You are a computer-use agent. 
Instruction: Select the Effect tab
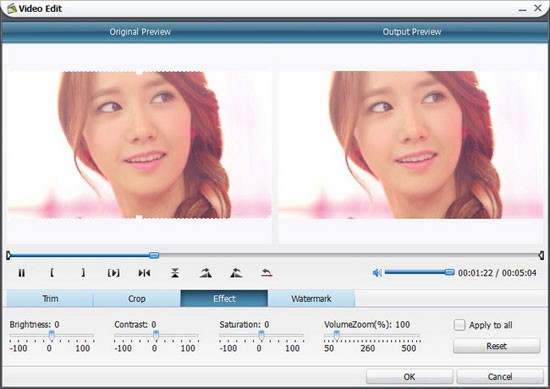click(224, 299)
